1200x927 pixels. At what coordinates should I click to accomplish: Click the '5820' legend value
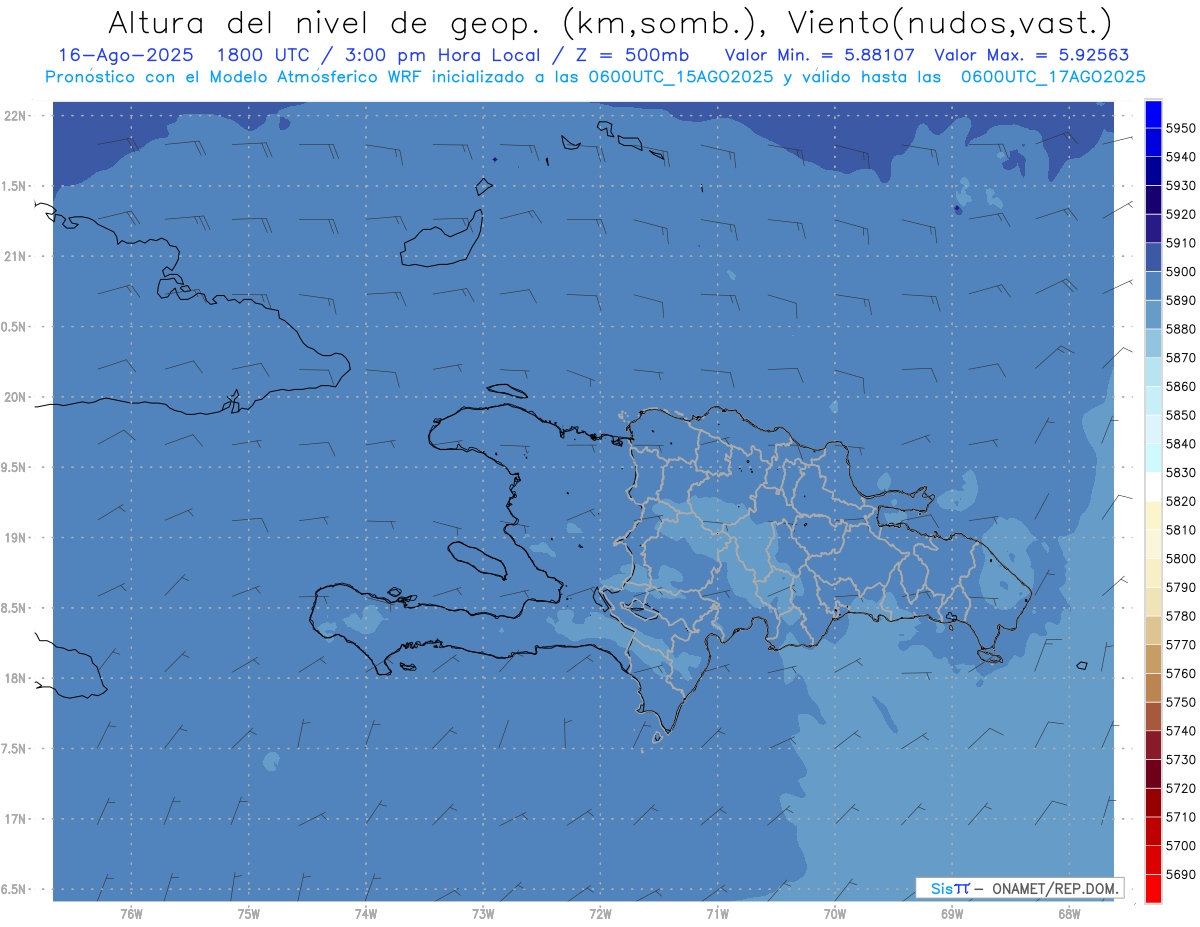1181,501
